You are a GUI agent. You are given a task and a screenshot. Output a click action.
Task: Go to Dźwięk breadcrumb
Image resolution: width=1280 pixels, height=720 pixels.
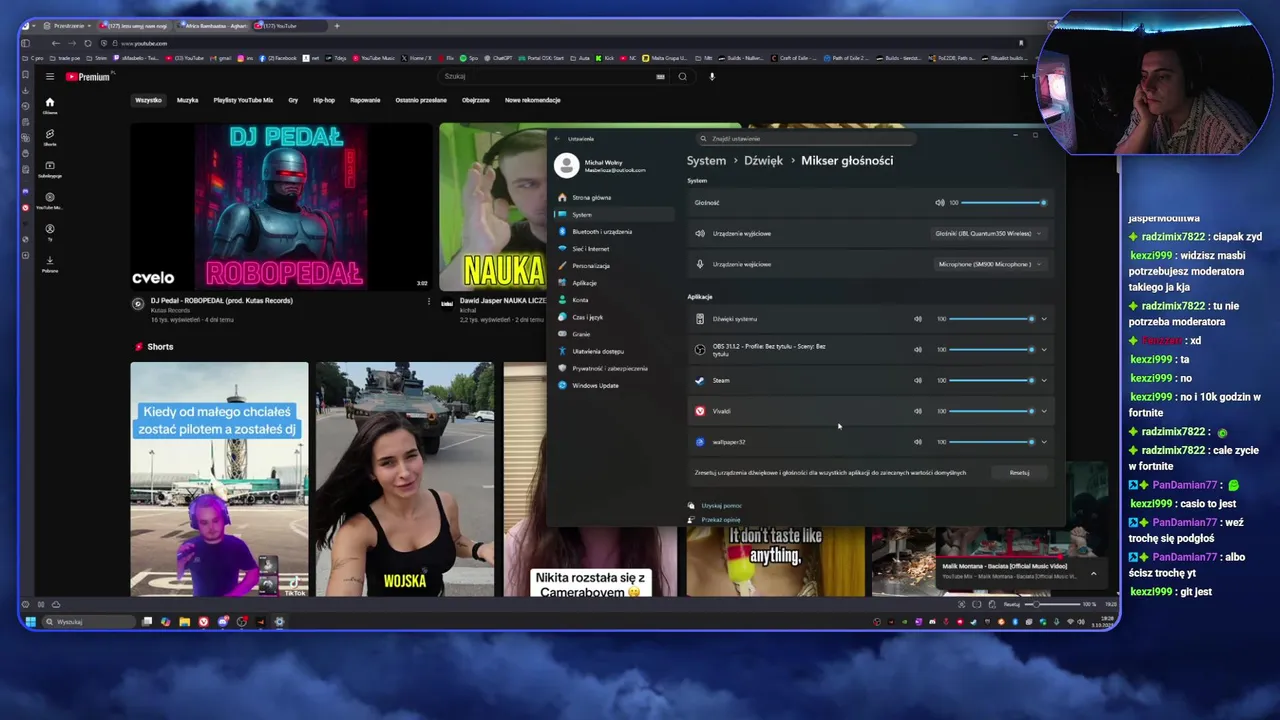tap(763, 161)
